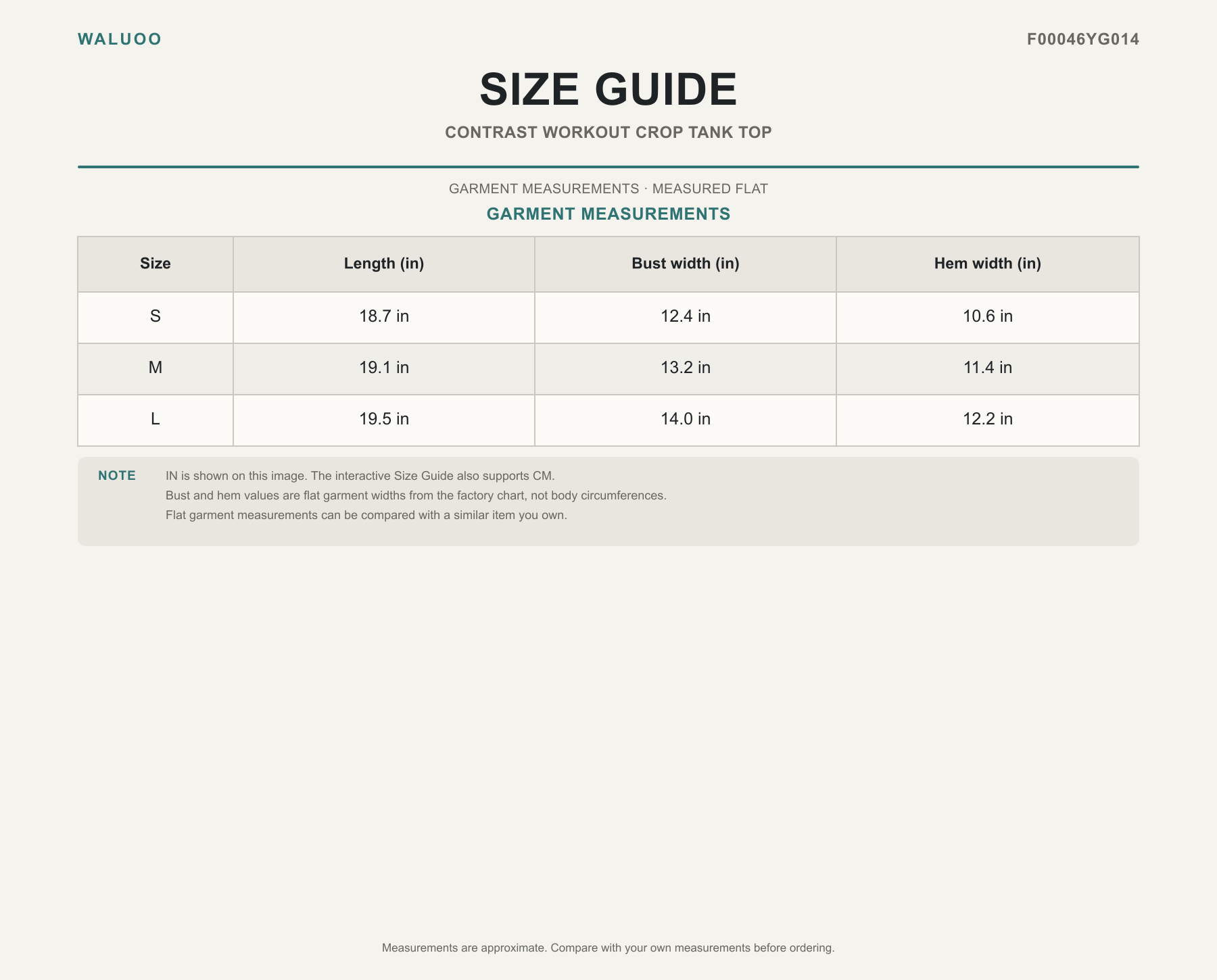Screen dimensions: 1217x980
Task: Select the M size row label
Action: tap(156, 368)
